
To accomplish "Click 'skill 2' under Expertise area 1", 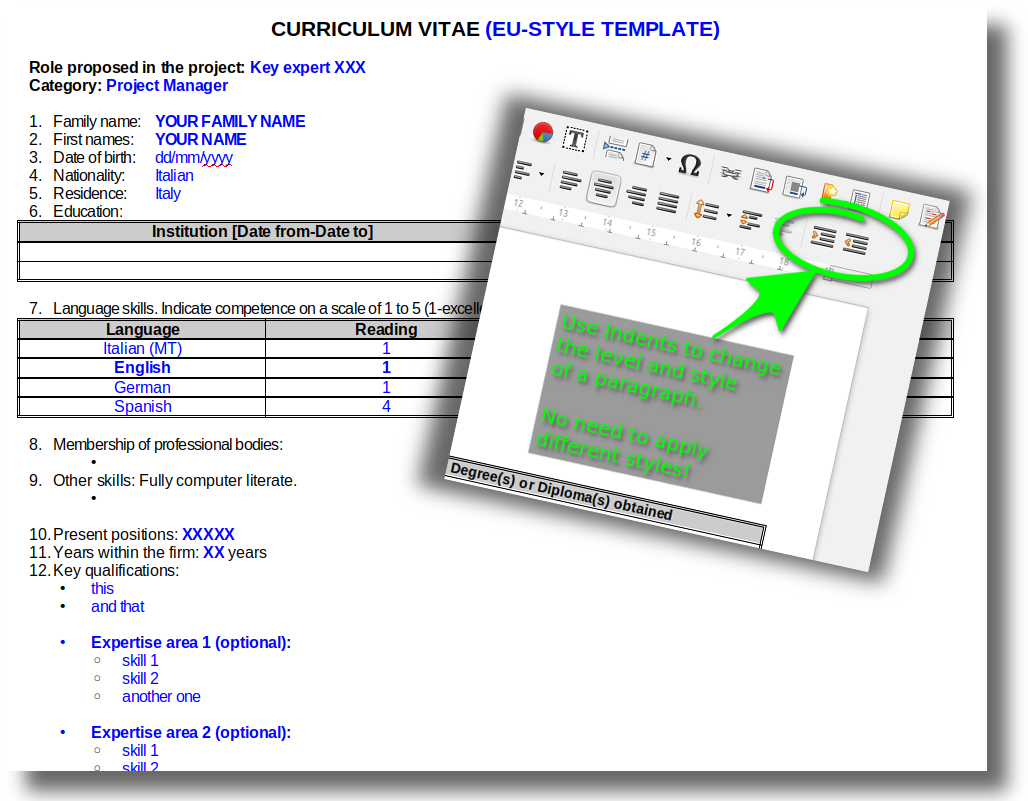I will pos(140,678).
